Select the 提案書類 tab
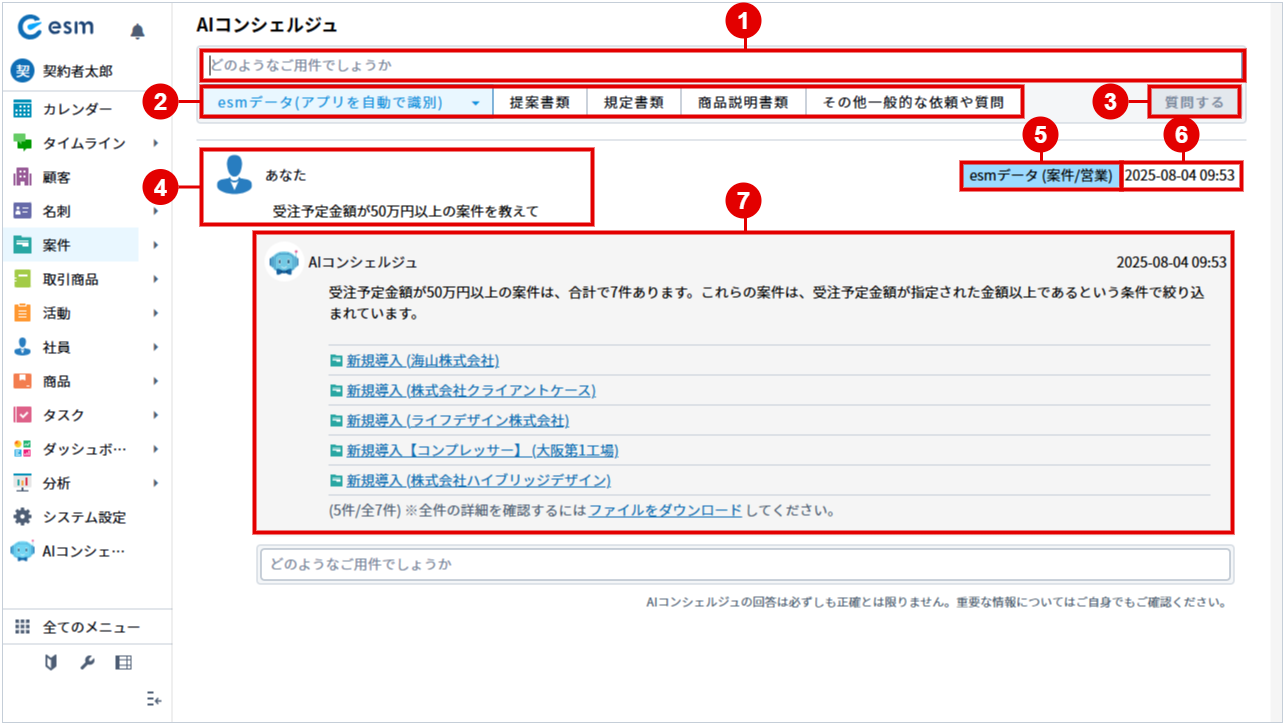This screenshot has height=724, width=1284. coord(540,102)
